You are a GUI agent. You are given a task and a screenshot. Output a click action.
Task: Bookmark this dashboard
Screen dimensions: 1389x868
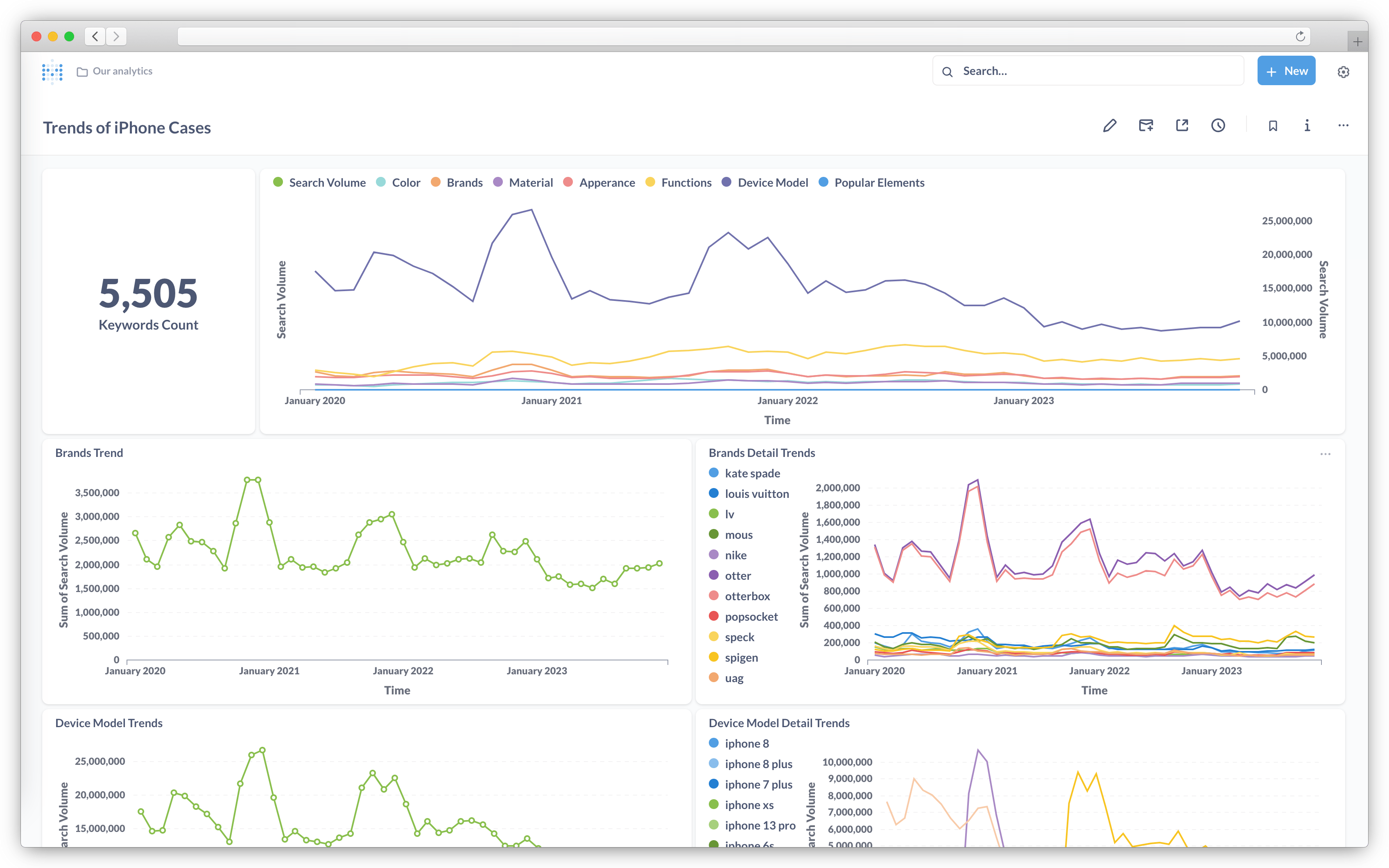[1273, 125]
